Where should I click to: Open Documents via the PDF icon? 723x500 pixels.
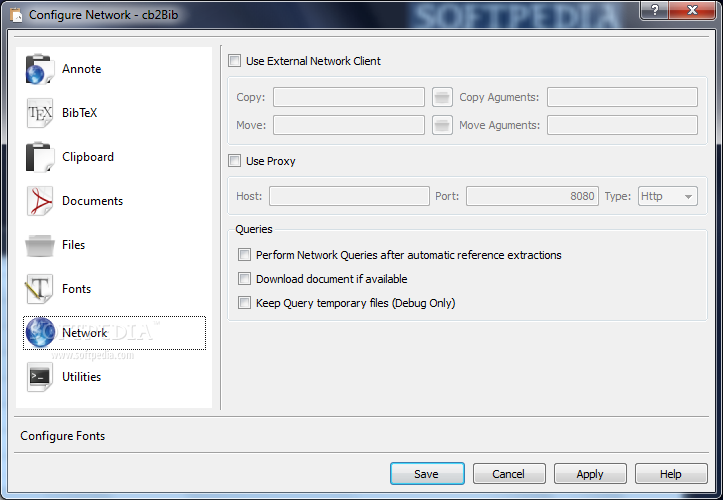point(40,201)
